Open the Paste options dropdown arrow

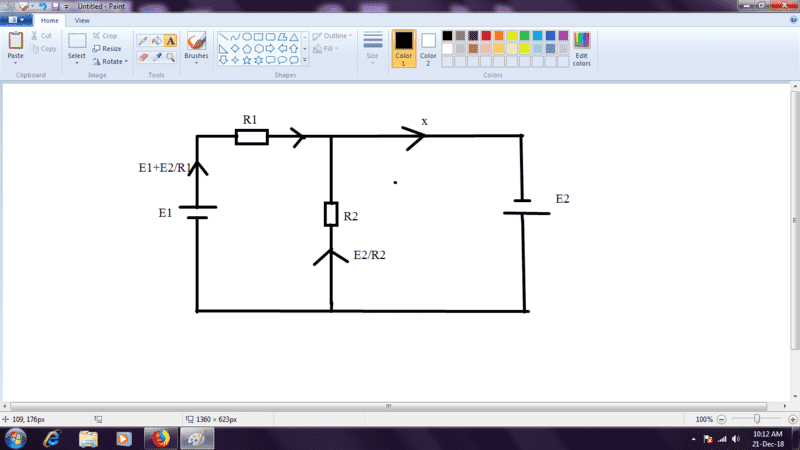click(15, 62)
